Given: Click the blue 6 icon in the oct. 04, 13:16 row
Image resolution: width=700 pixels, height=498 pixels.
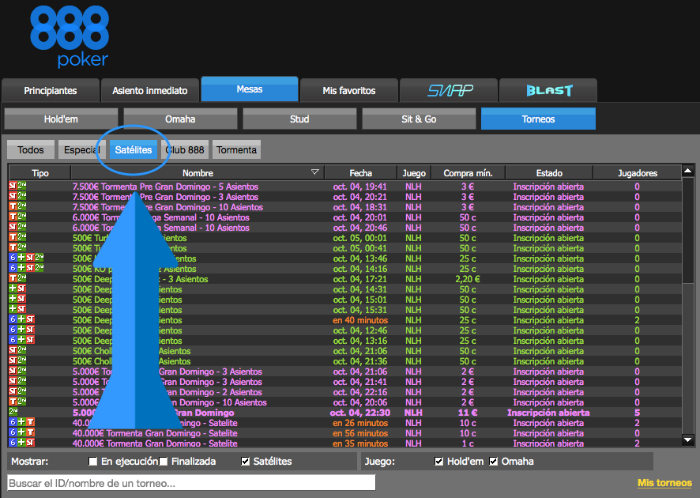Looking at the screenshot, I should pos(13,340).
